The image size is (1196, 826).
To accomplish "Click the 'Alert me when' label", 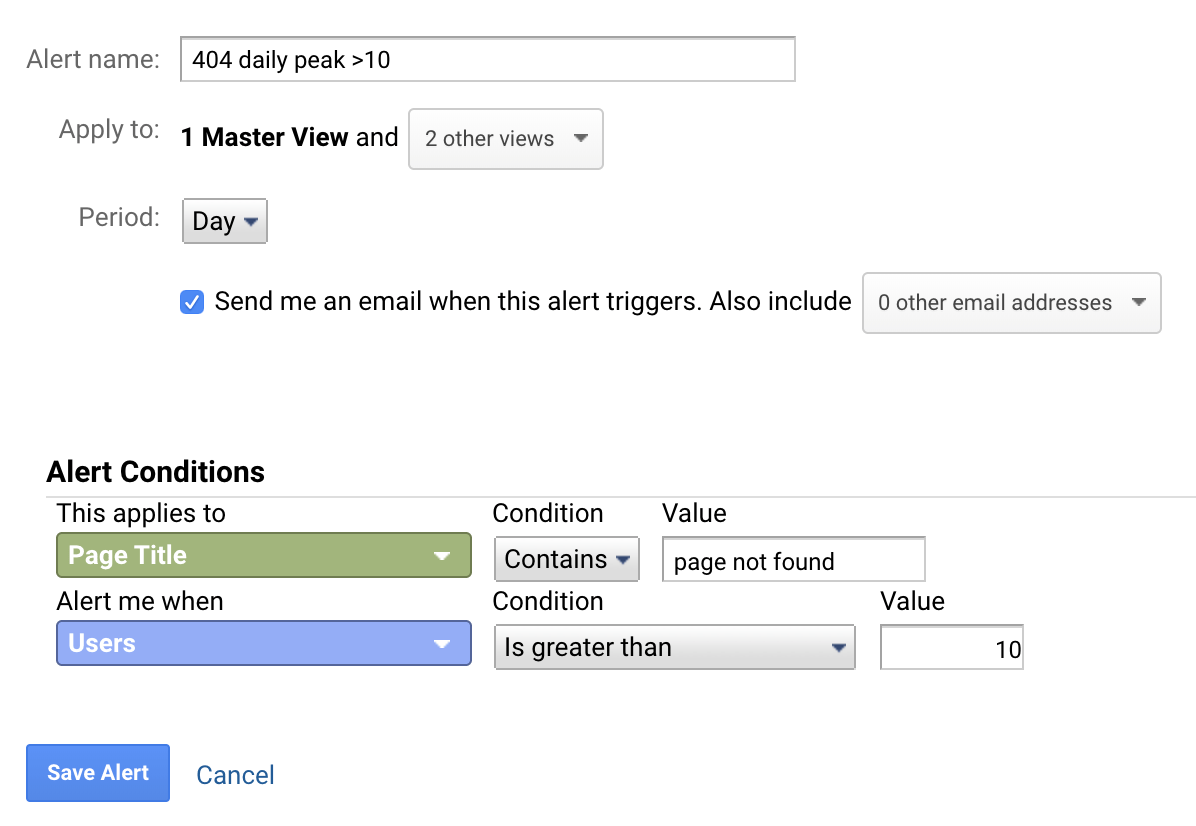I will click(x=140, y=601).
